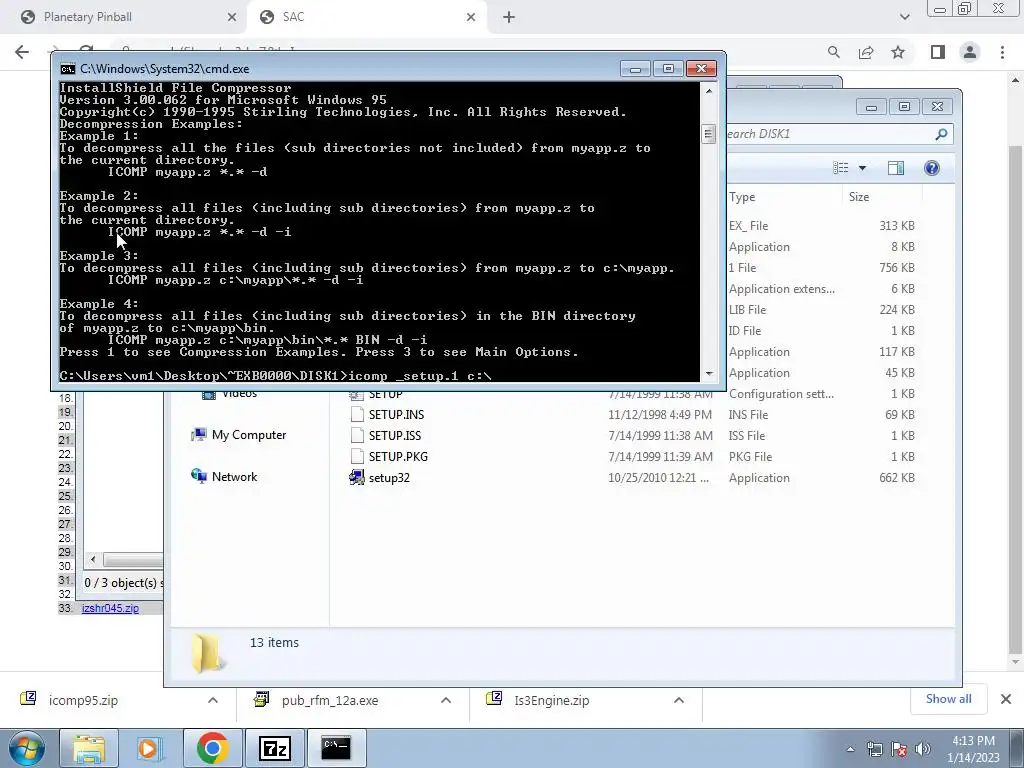Change the Explorer view mode icon
The width and height of the screenshot is (1024, 768).
[x=840, y=168]
